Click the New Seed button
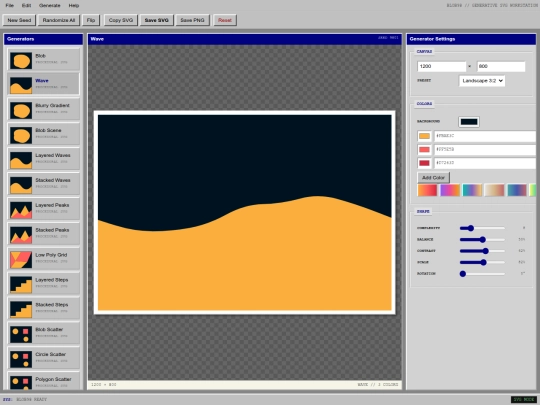This screenshot has width=540, height=405. (x=19, y=20)
